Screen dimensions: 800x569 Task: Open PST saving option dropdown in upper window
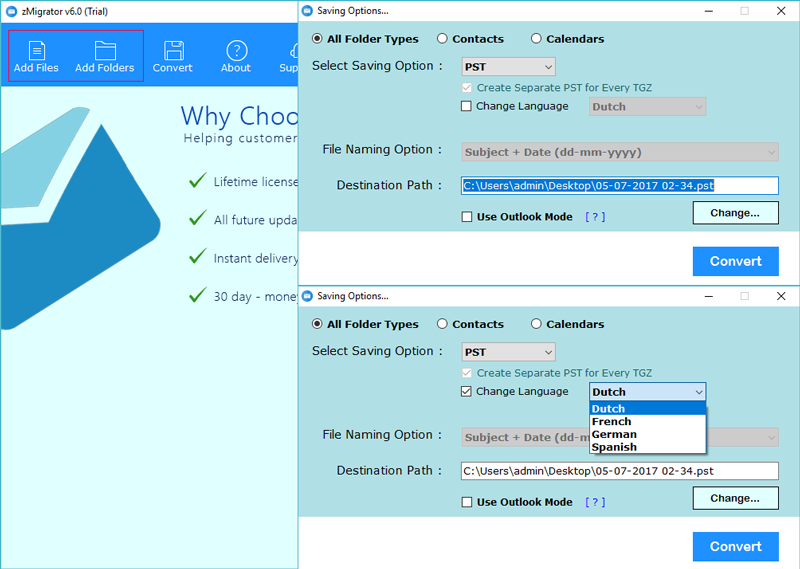point(508,67)
